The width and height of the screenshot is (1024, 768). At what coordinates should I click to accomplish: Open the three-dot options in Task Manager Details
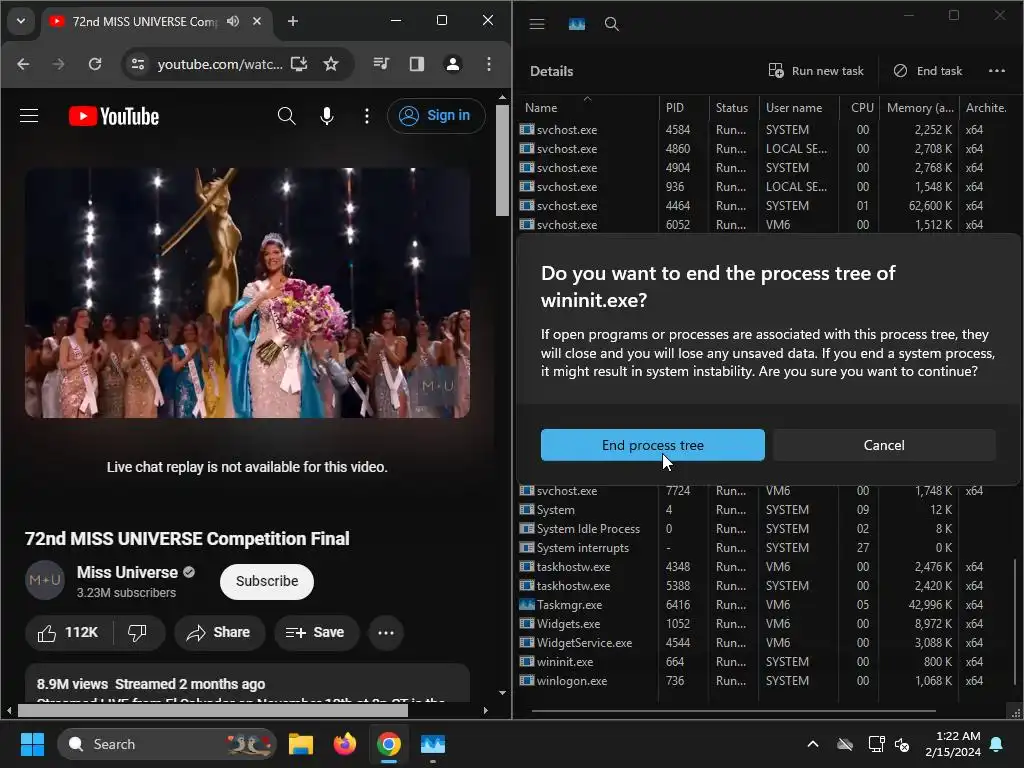[x=997, y=71]
